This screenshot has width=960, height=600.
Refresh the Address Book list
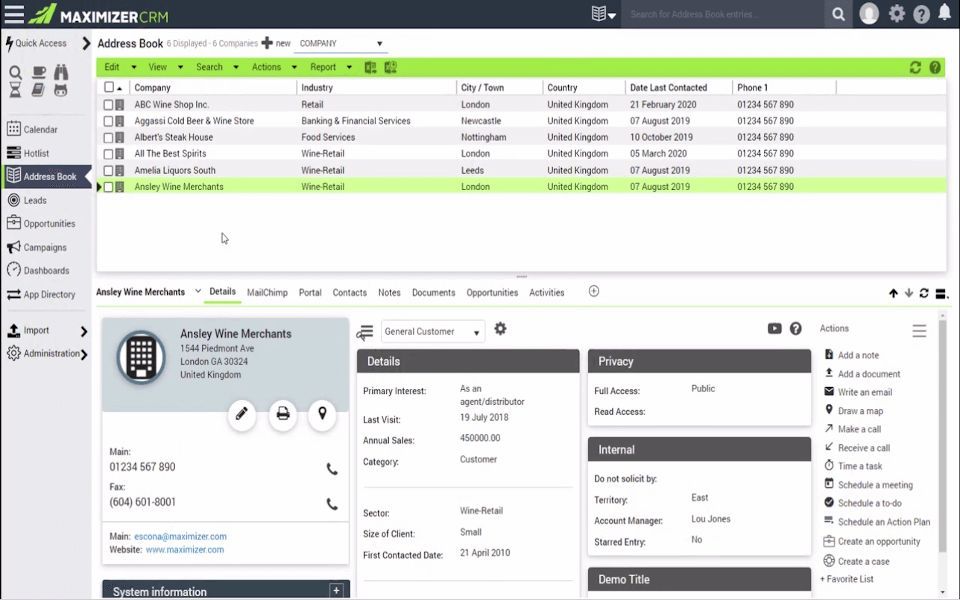(915, 67)
